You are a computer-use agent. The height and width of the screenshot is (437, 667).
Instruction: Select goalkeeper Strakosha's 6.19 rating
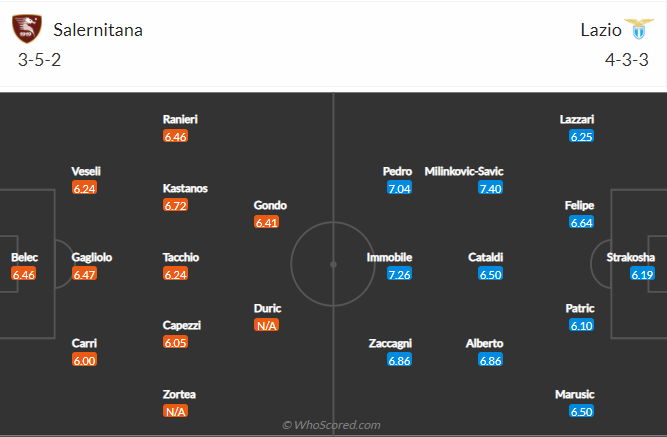pyautogui.click(x=642, y=274)
